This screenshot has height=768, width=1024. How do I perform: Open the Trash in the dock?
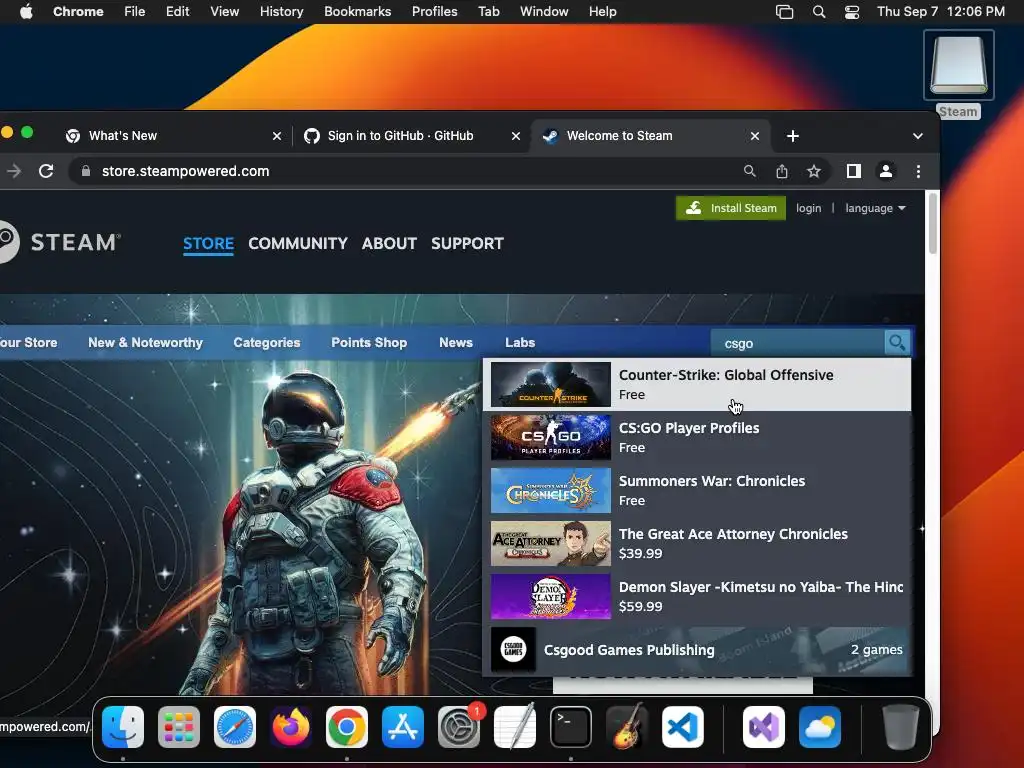point(901,727)
